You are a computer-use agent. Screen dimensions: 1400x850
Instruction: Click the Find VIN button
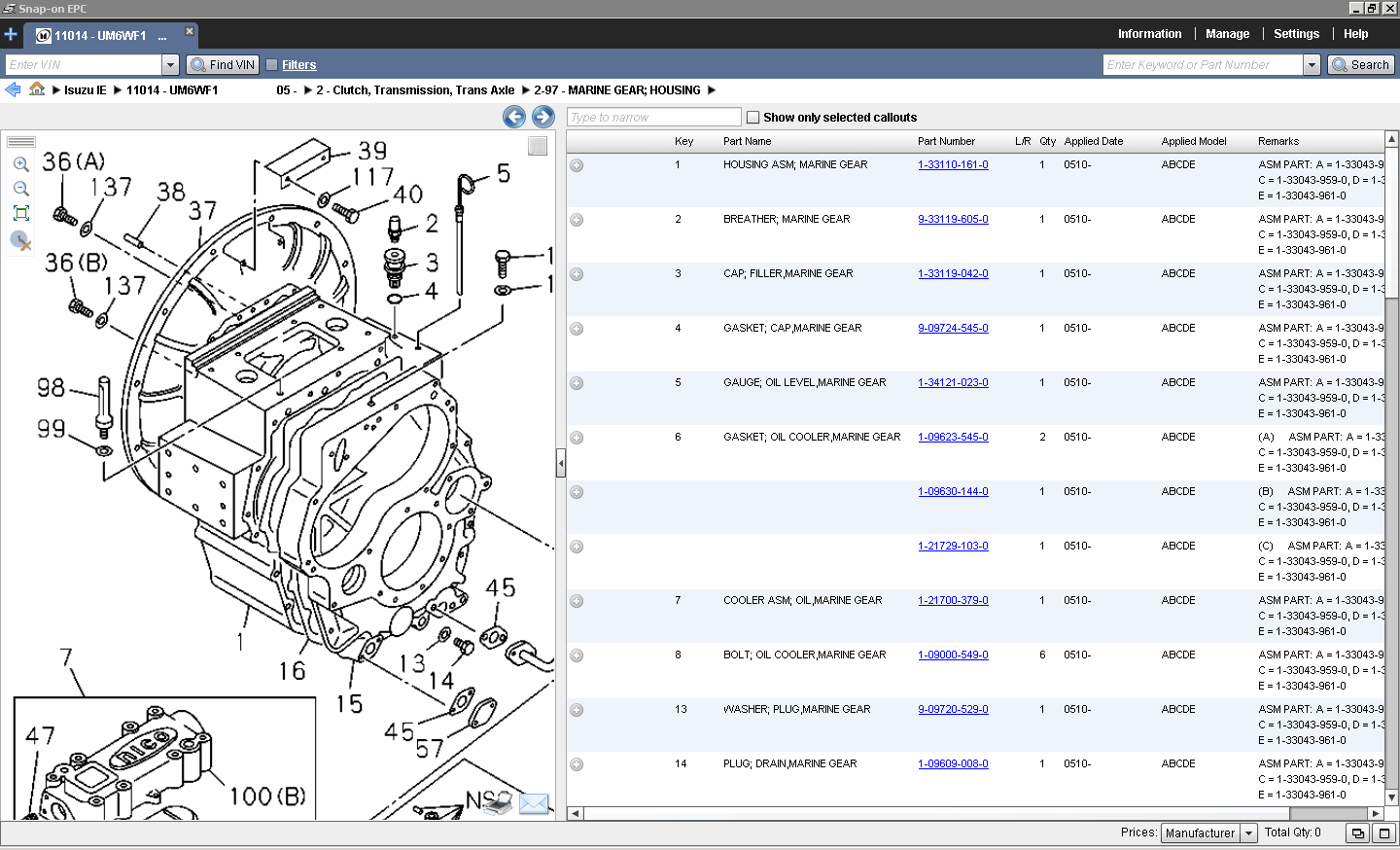(x=222, y=64)
